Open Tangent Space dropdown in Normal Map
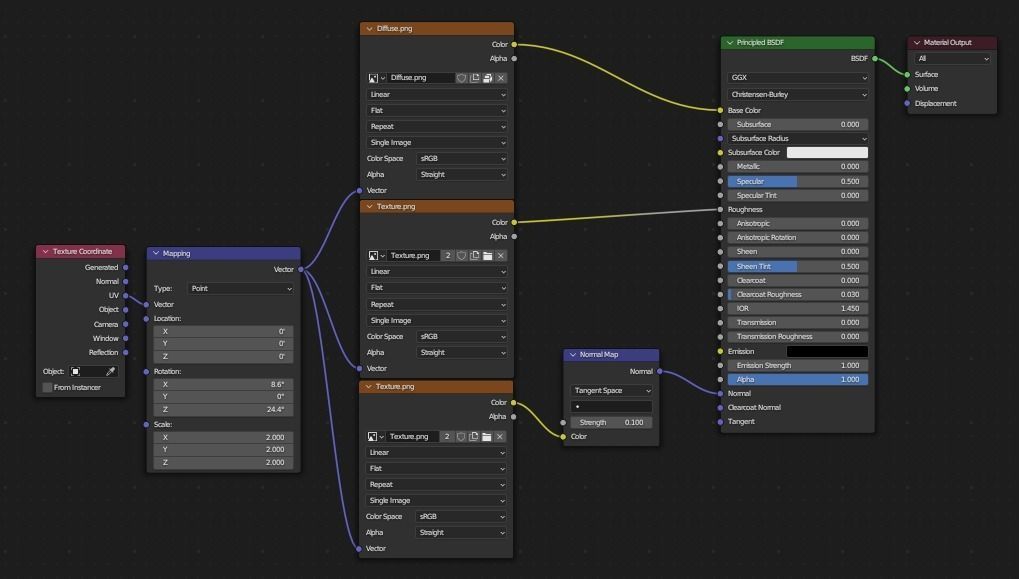 click(x=612, y=391)
